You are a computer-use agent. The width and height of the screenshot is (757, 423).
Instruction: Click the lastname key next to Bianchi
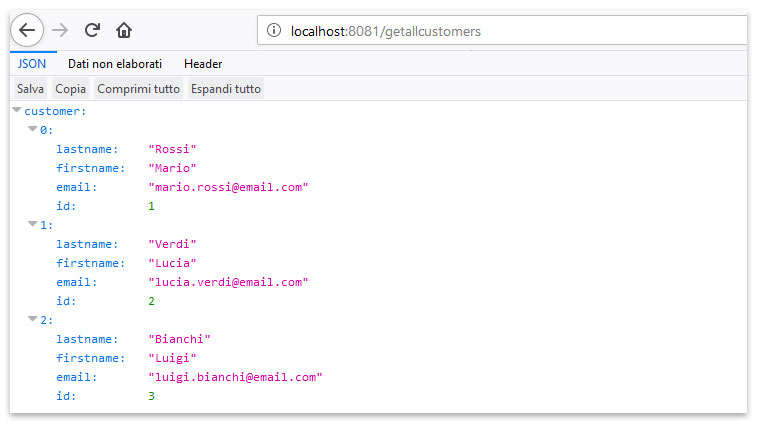click(x=87, y=339)
